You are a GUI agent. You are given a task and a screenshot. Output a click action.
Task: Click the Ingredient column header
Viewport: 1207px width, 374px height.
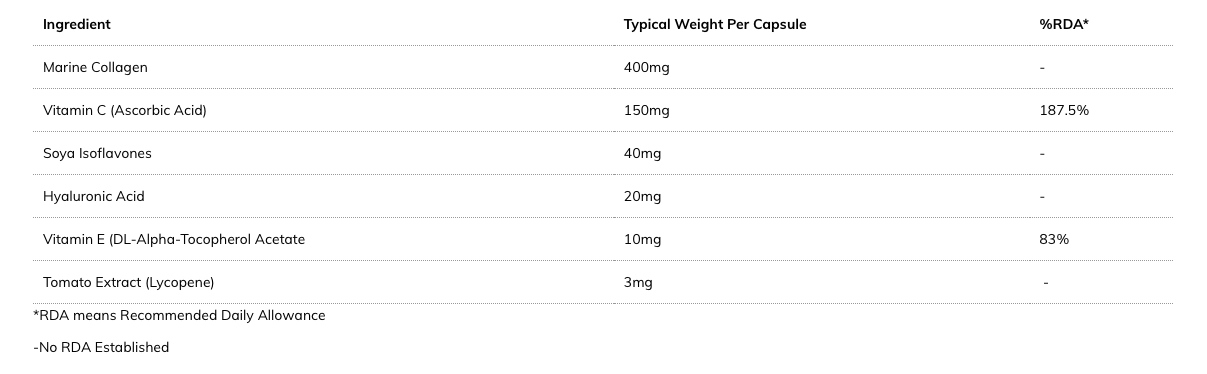[76, 24]
